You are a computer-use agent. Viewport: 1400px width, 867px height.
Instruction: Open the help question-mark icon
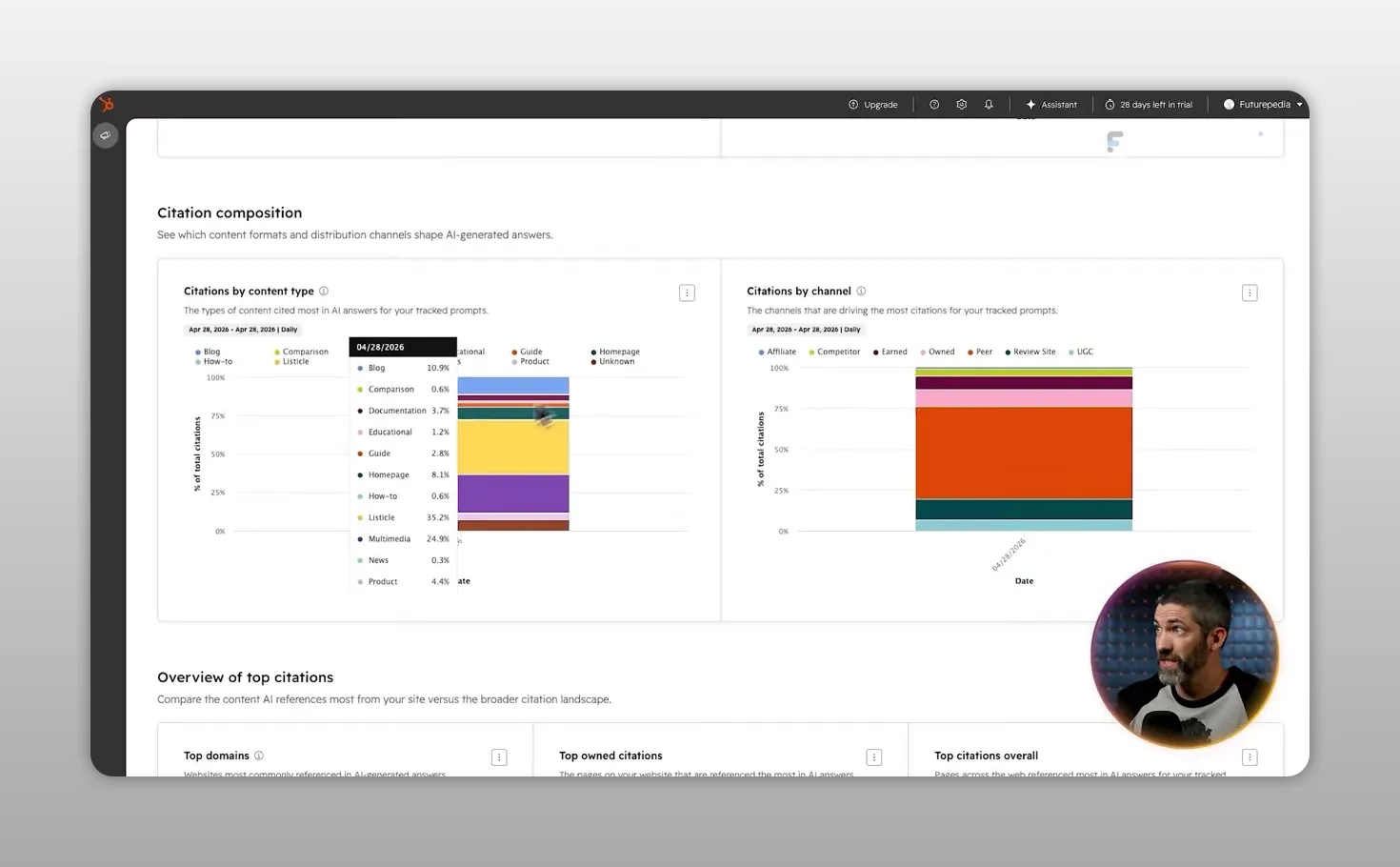(934, 105)
